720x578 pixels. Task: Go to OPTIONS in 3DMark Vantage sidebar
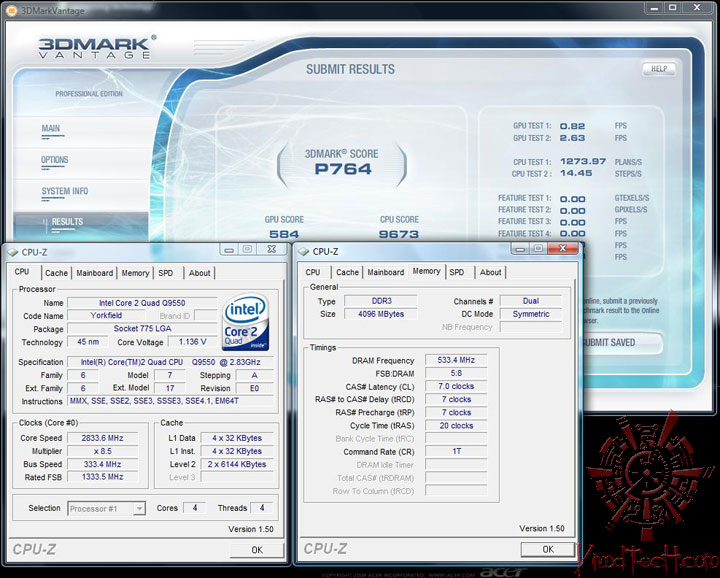coord(55,160)
